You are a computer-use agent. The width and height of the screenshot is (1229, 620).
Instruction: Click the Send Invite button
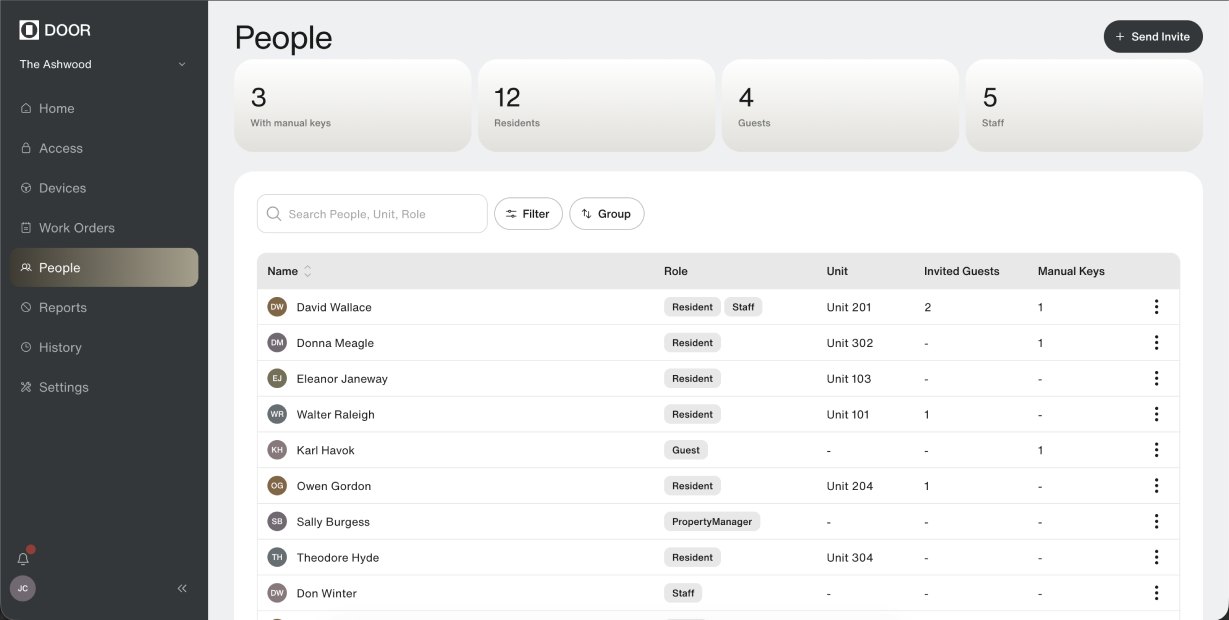[x=1153, y=36]
